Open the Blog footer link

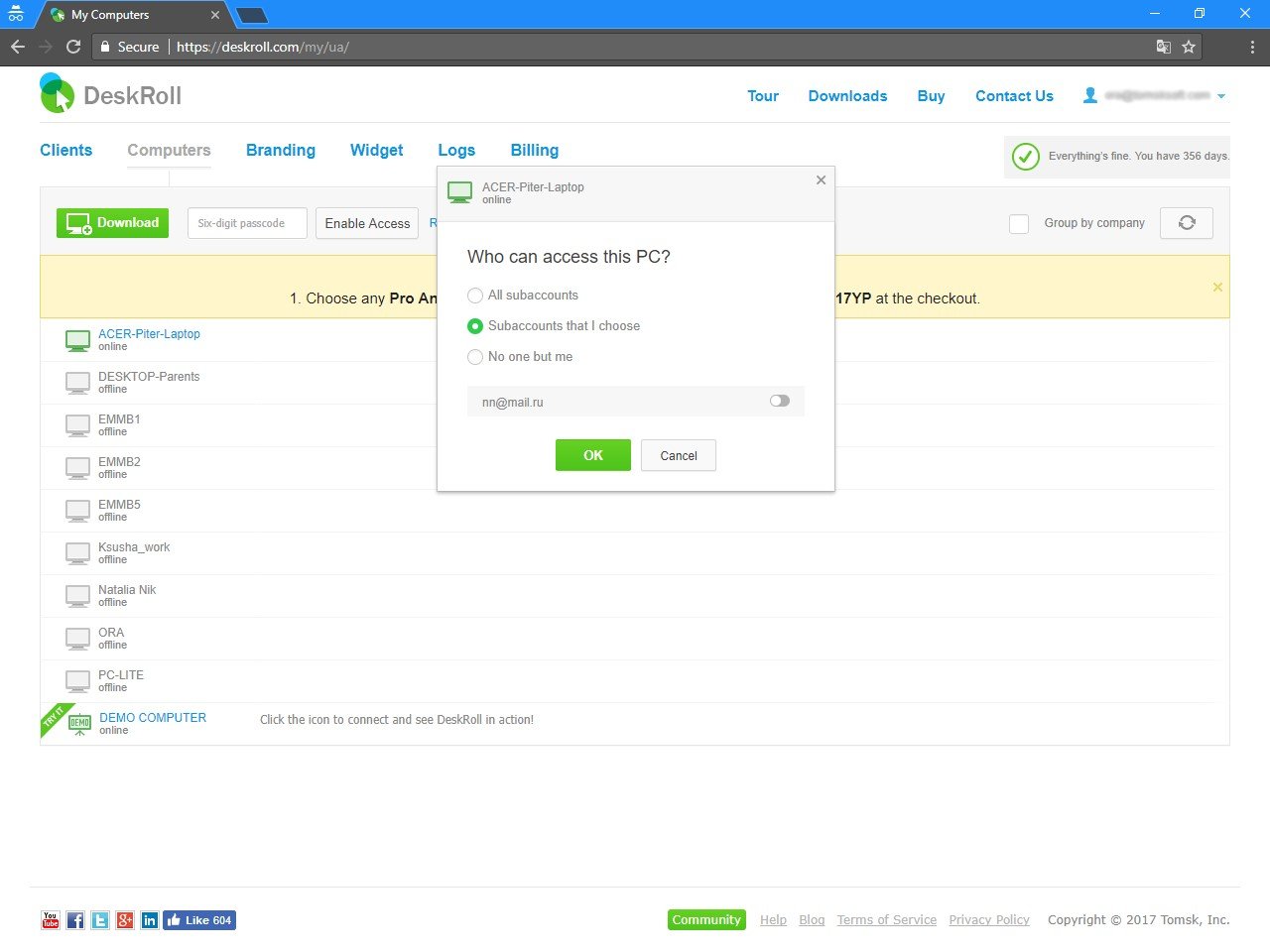[x=812, y=920]
